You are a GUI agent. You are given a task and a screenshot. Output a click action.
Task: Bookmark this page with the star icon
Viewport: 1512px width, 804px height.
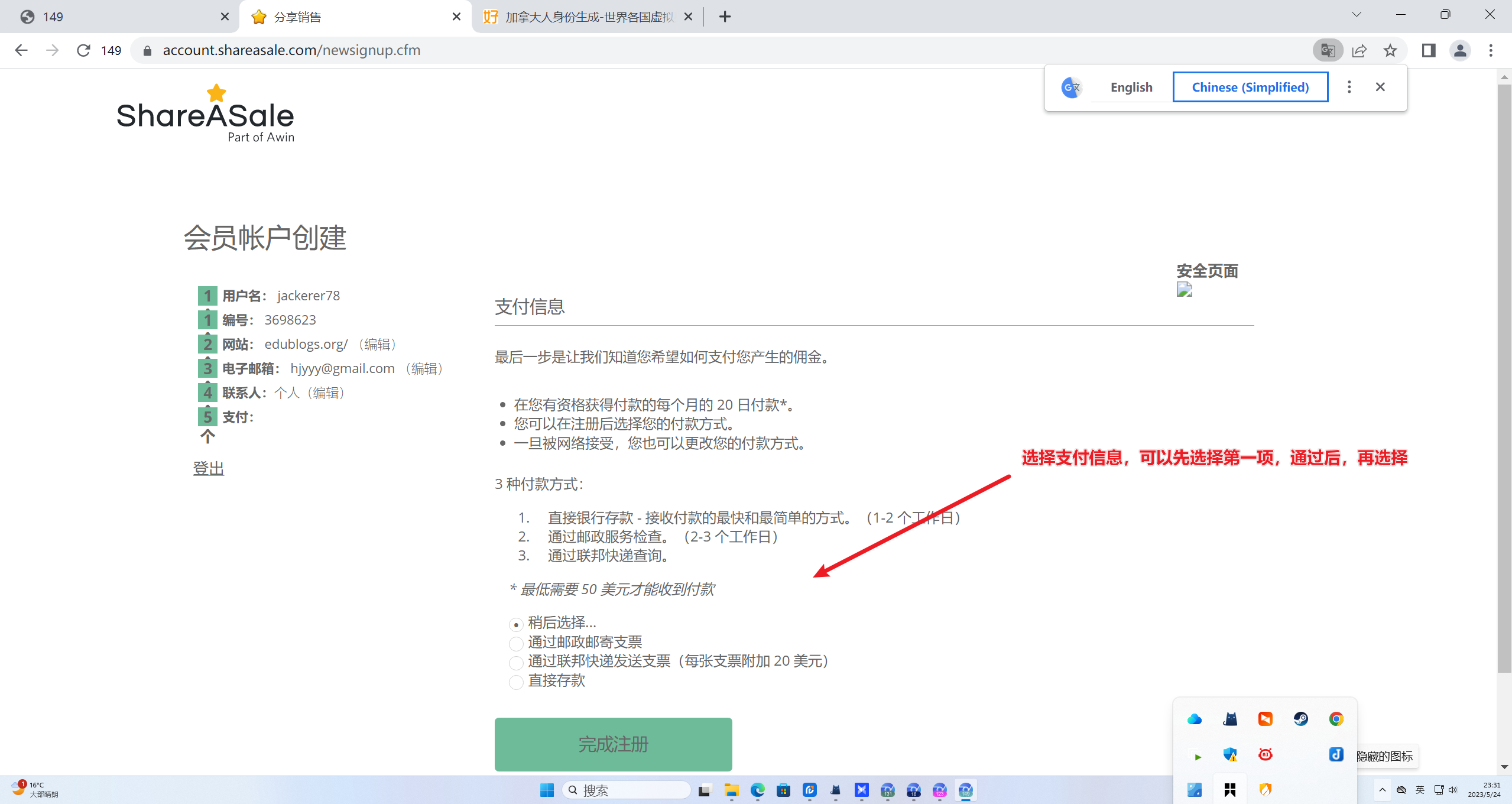pos(1390,50)
